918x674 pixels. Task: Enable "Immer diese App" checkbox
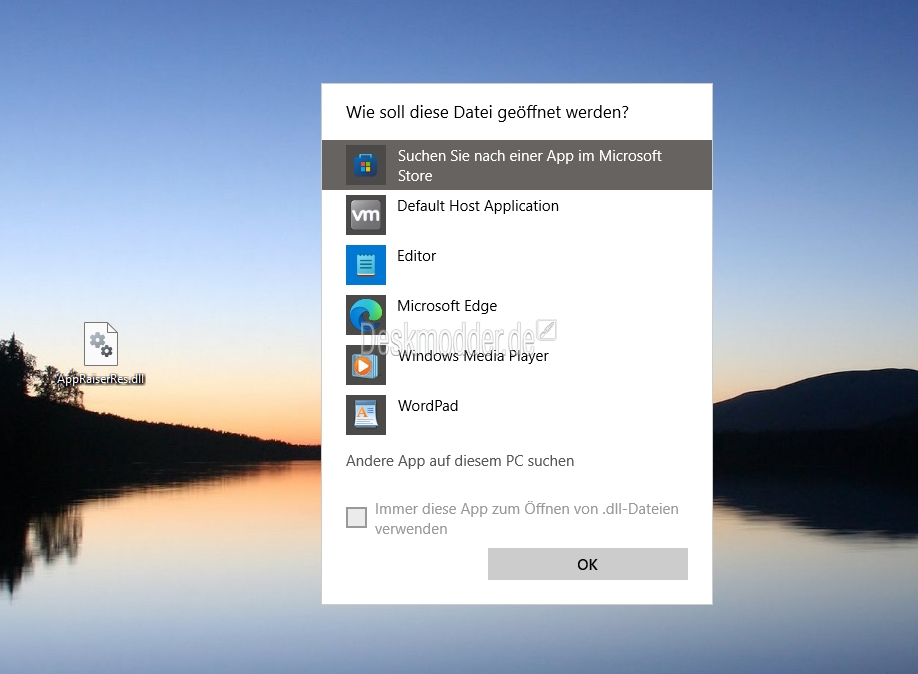[357, 517]
